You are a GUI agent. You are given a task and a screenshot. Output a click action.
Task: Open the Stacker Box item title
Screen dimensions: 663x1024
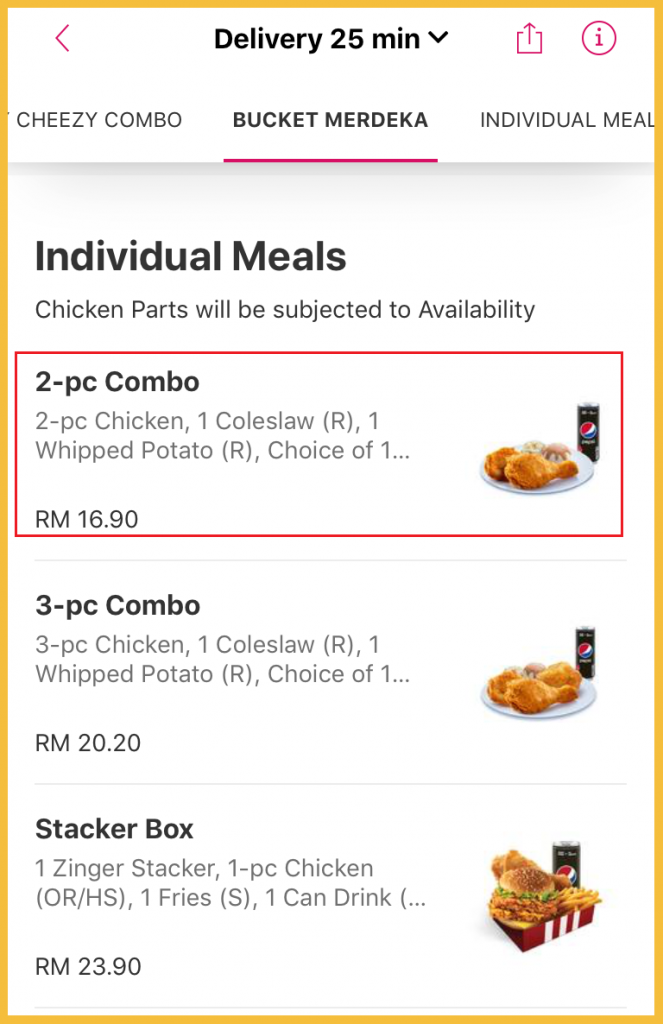(x=114, y=829)
